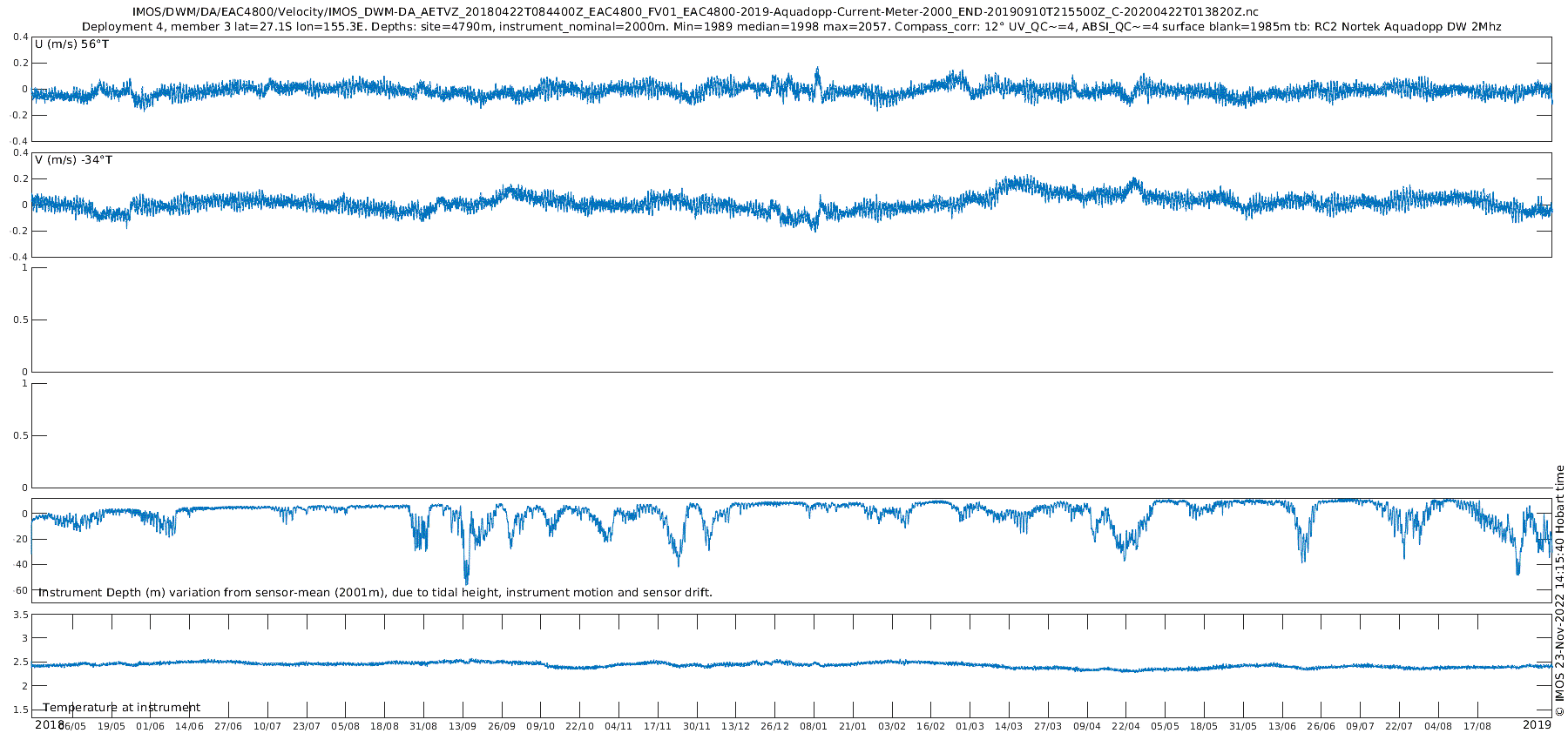Click the '14/06' date tick label
The image size is (1568, 740).
189,726
